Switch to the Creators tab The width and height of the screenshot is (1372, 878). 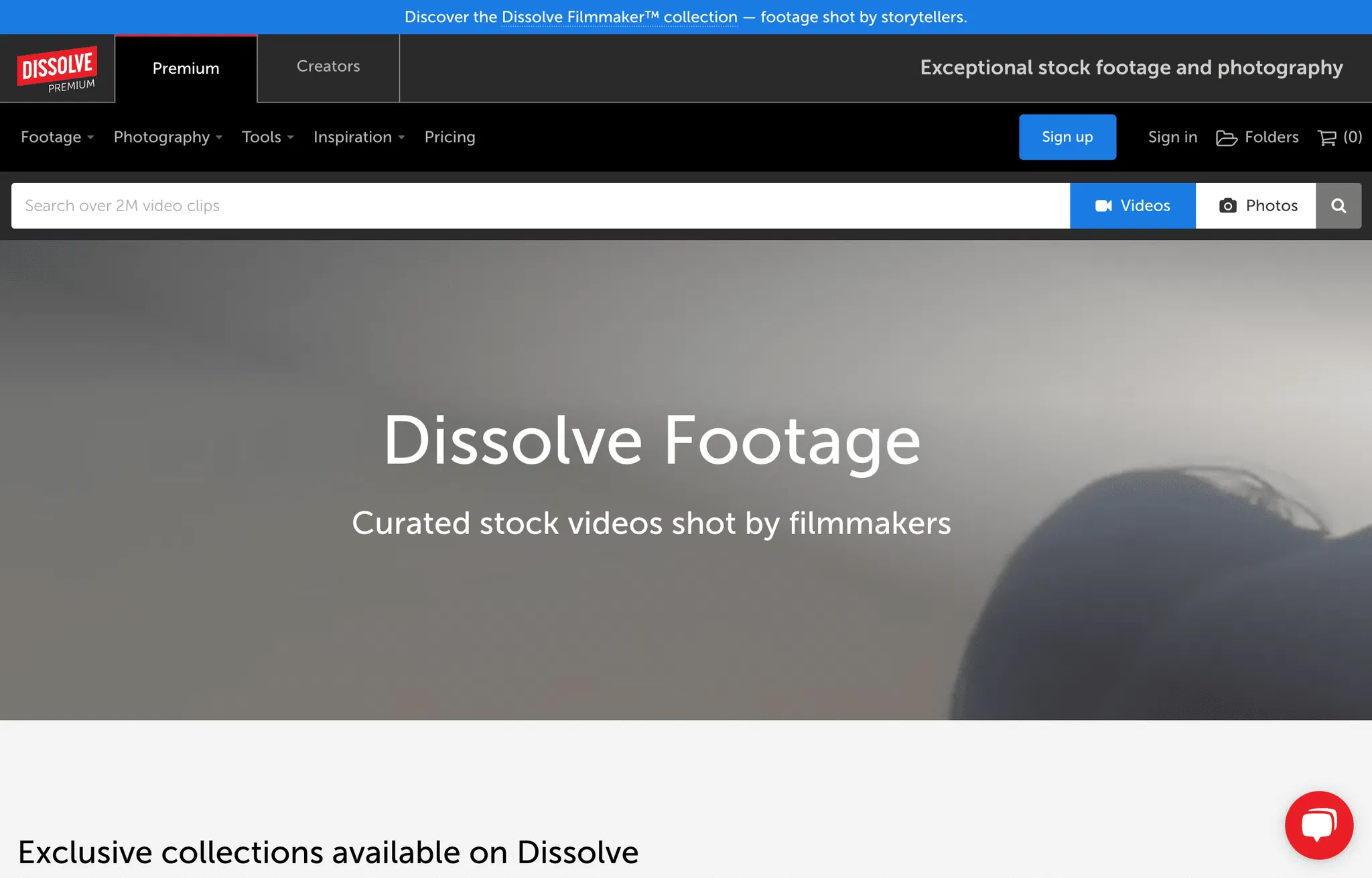click(x=328, y=66)
